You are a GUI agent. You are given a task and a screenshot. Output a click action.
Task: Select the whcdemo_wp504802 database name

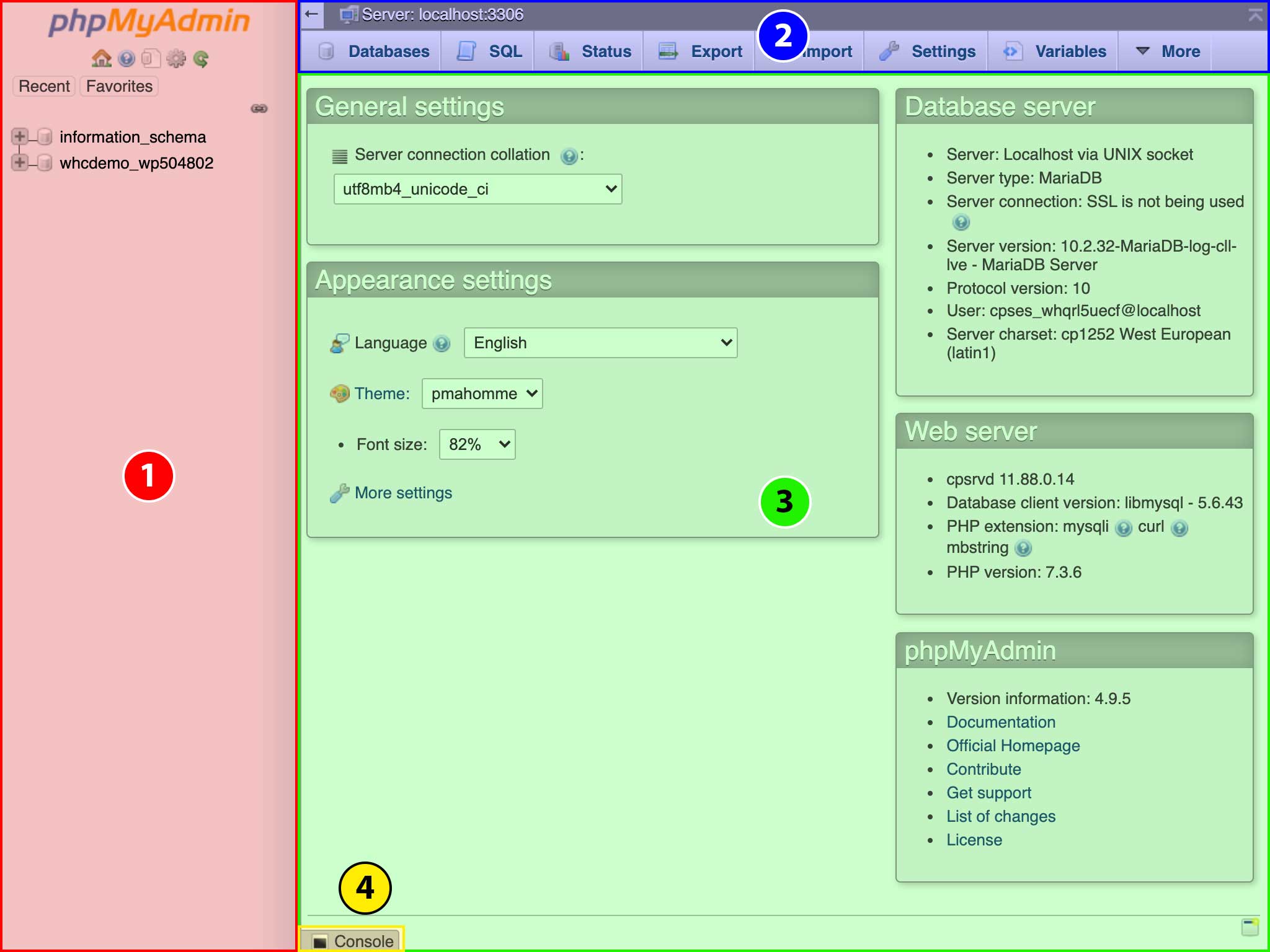pos(136,163)
